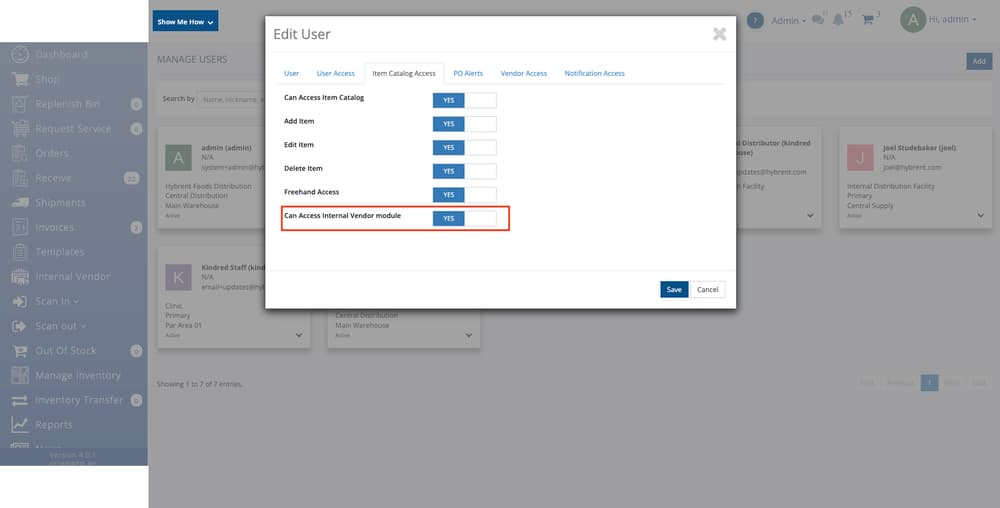The image size is (1000, 508).
Task: Select the Item Catalog Access tab
Action: pyautogui.click(x=404, y=73)
